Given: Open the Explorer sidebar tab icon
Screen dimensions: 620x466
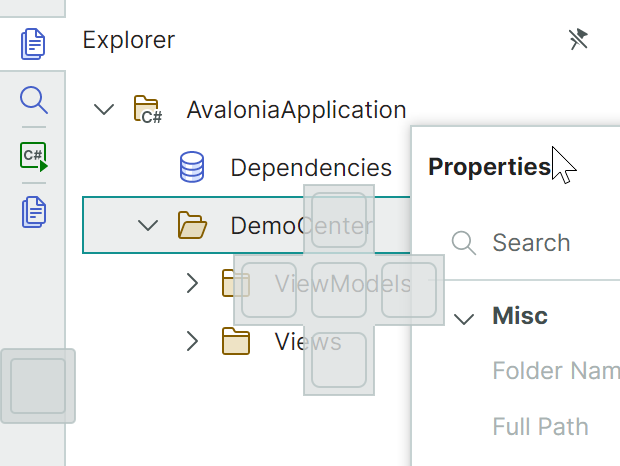Looking at the screenshot, I should tap(33, 43).
